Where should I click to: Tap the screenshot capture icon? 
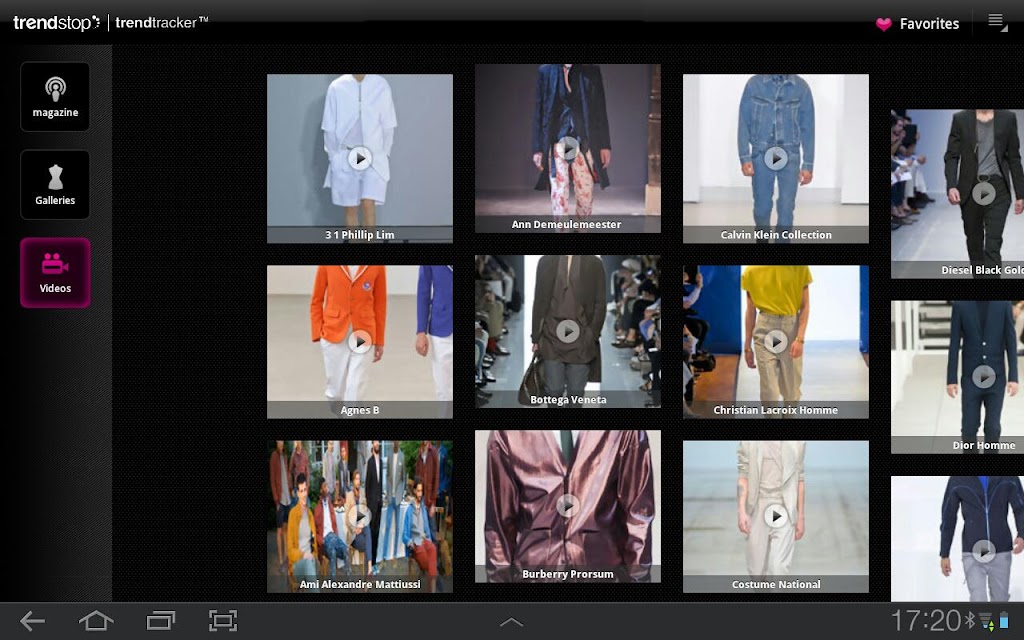pyautogui.click(x=223, y=620)
